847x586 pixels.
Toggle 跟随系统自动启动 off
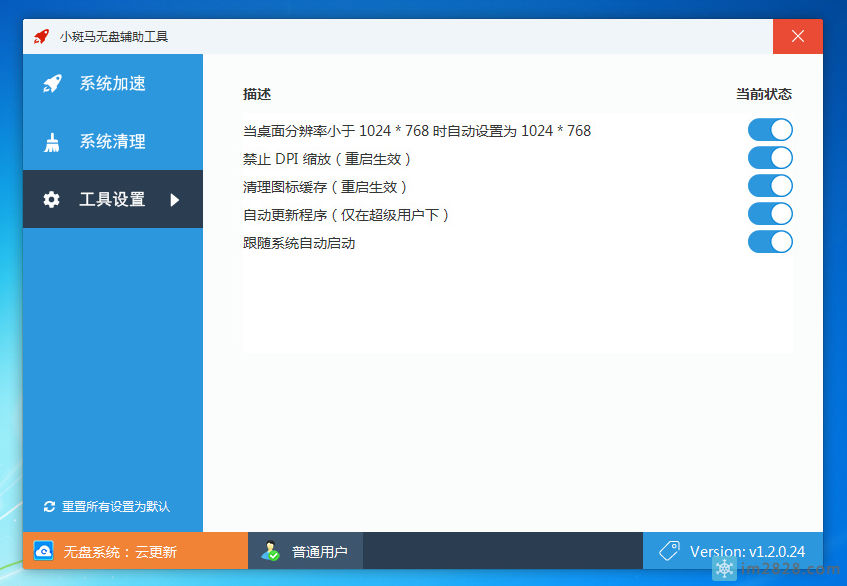point(770,242)
